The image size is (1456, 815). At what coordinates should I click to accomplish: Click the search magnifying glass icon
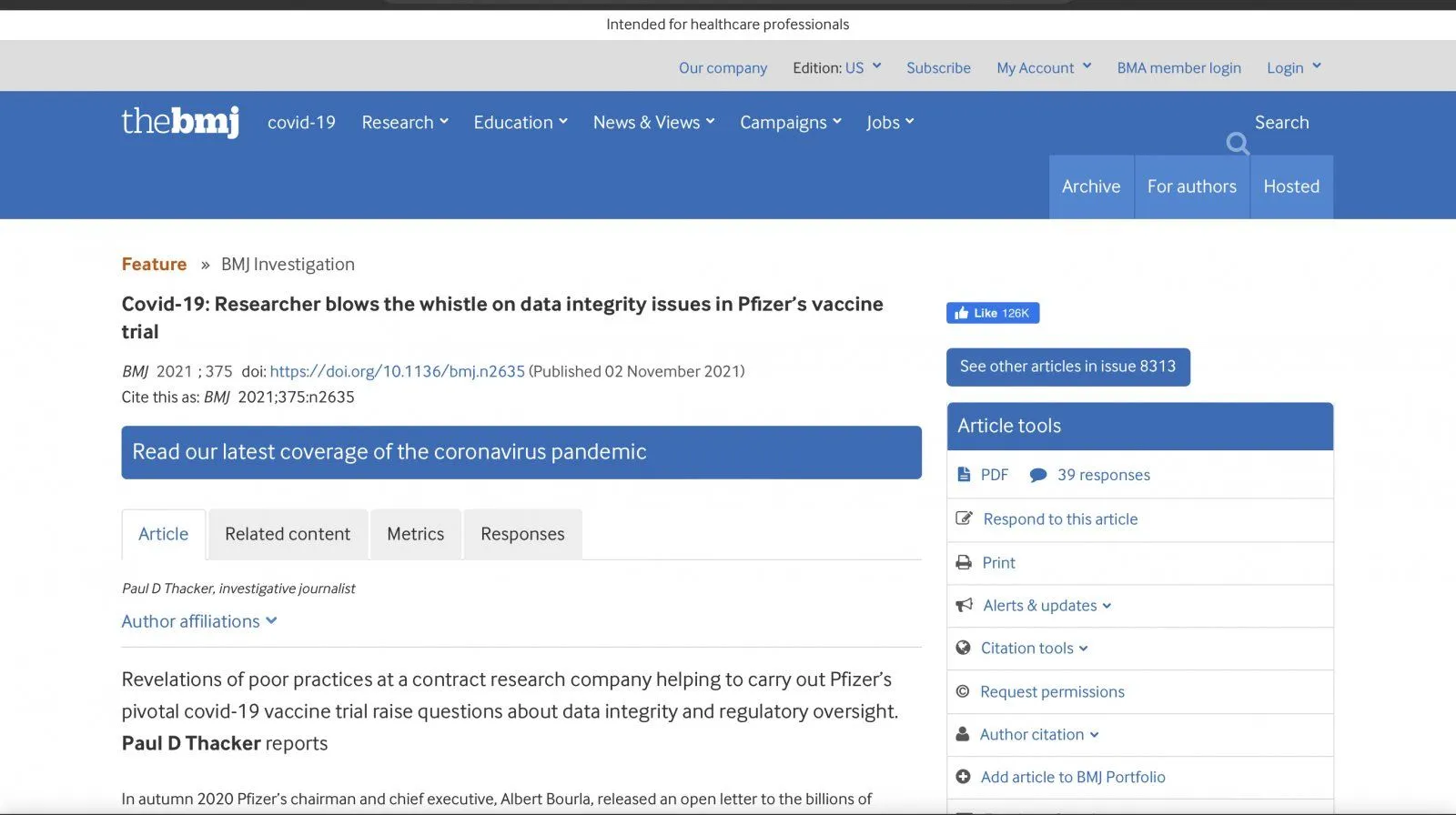pos(1237,144)
